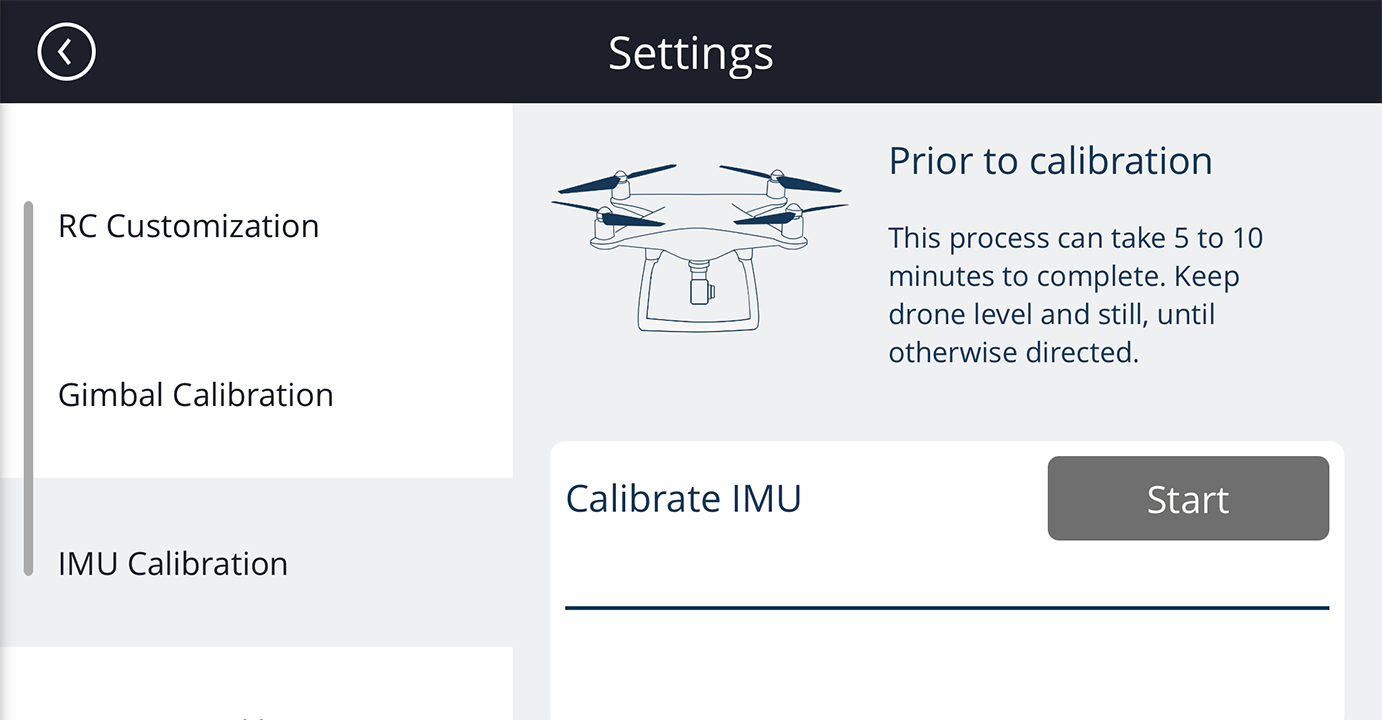Start the IMU calibration
Image resolution: width=1382 pixels, height=720 pixels.
click(1188, 499)
